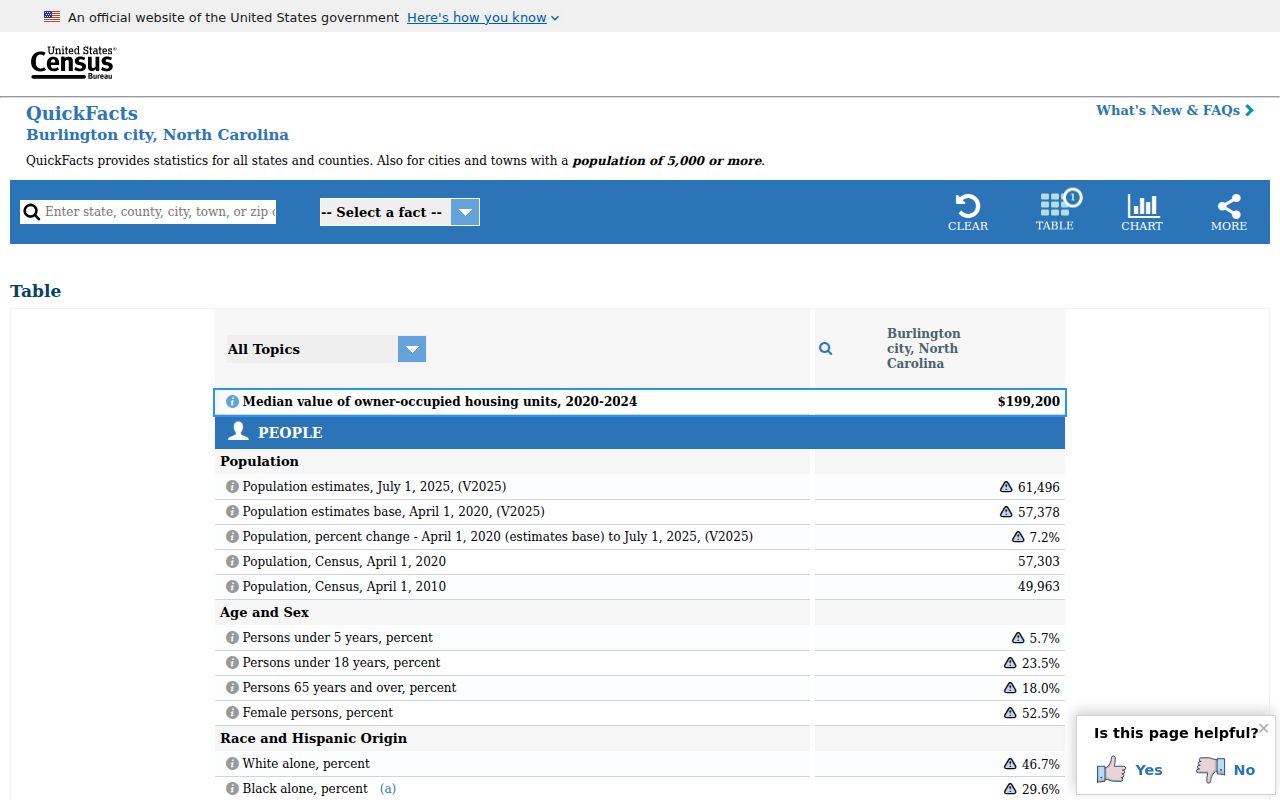1280x800 pixels.
Task: Open What's New & FAQs link
Action: point(1175,110)
